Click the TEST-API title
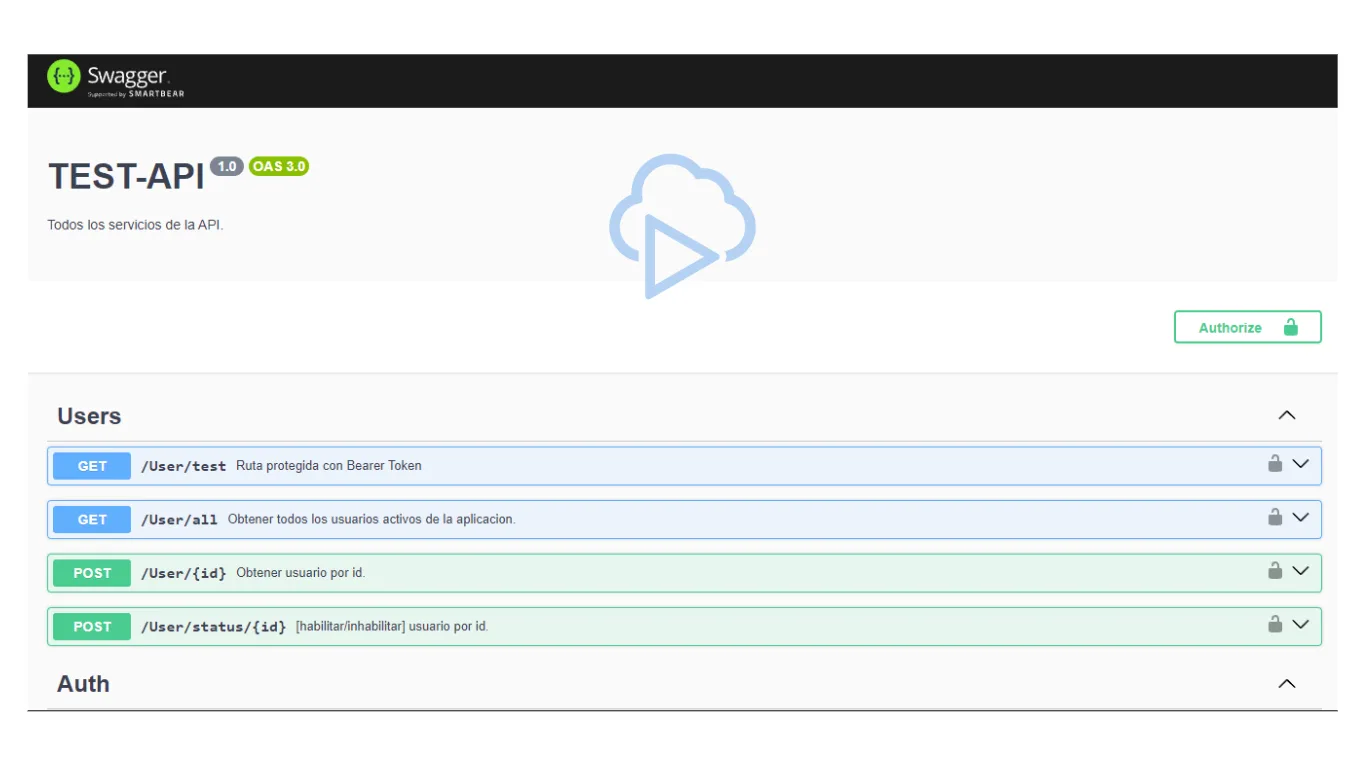Screen dimensions: 1365x766 126,177
